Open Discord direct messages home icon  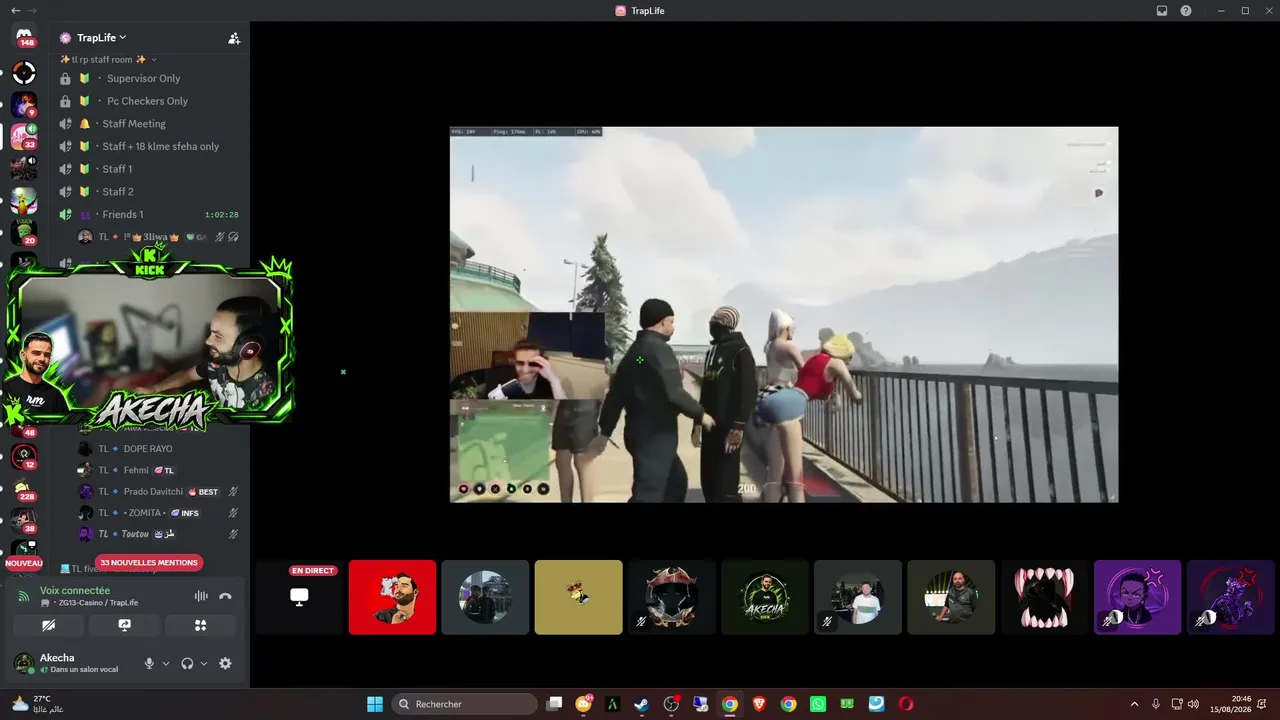(24, 37)
